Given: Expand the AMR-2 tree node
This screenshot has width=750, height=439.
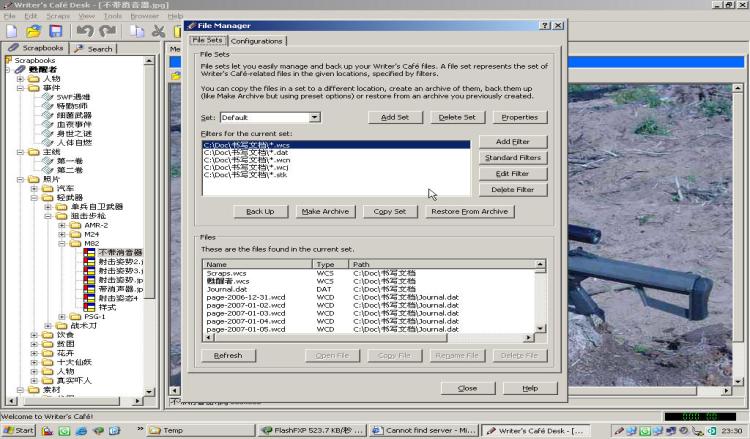Looking at the screenshot, I should pyautogui.click(x=62, y=225).
